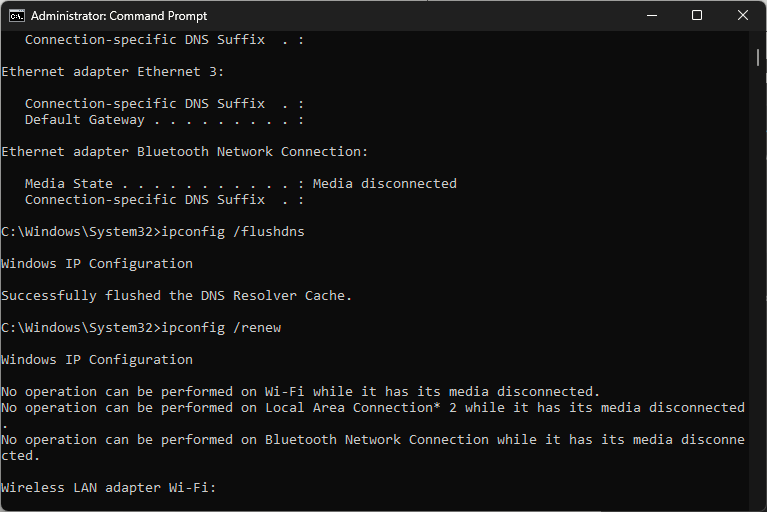Click 'Successfully flushed the DNS Resolver Cache' line
This screenshot has width=767, height=512.
[x=176, y=296]
